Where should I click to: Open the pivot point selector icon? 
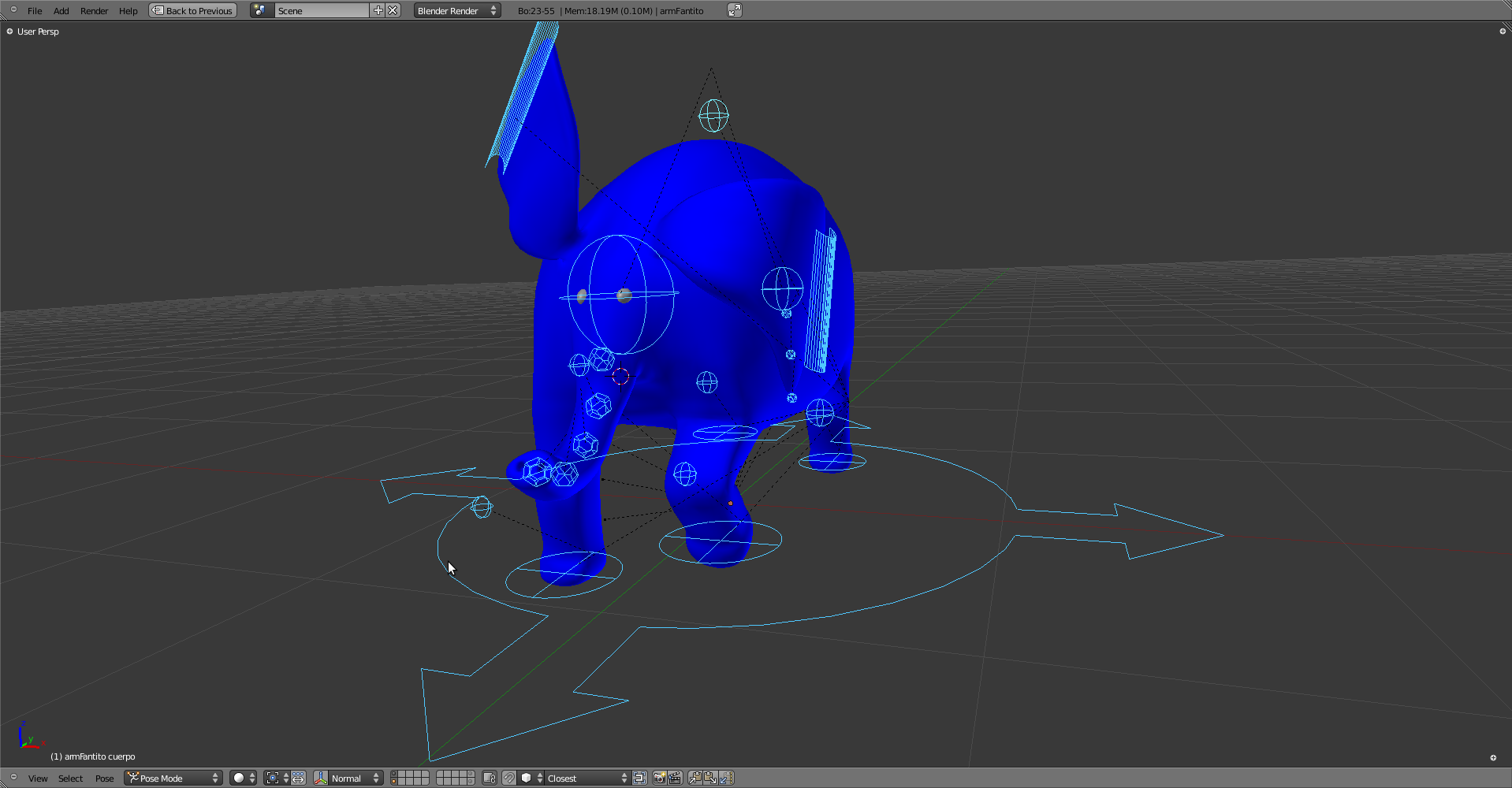click(273, 779)
